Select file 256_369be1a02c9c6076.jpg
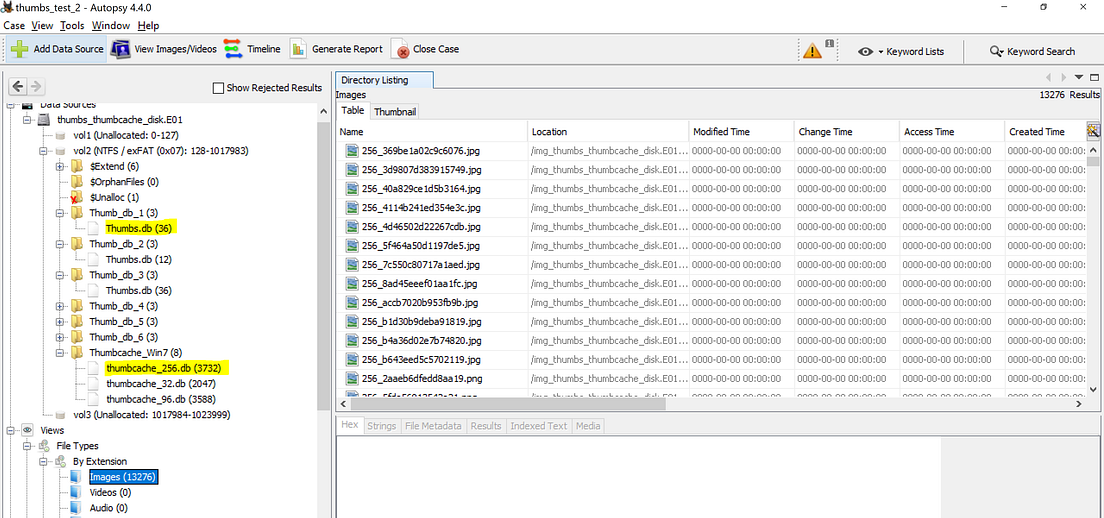The width and height of the screenshot is (1104, 518). click(x=421, y=151)
